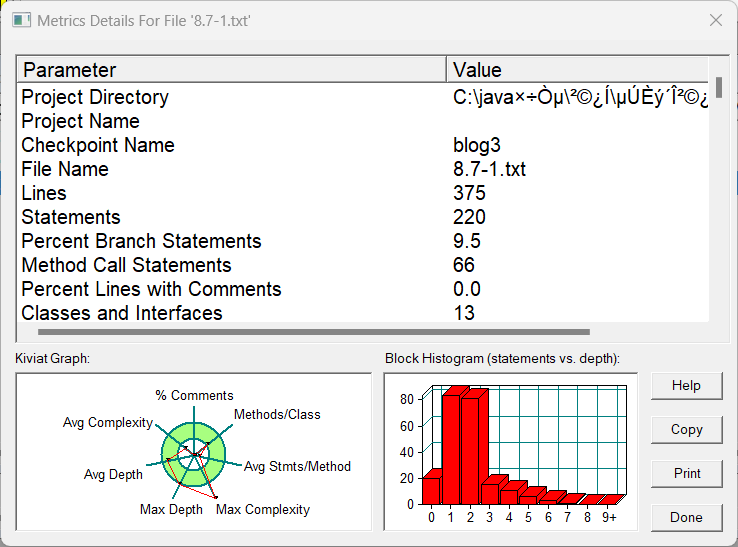Click the Lines value 375
Screen dimensions: 738x547
point(469,193)
